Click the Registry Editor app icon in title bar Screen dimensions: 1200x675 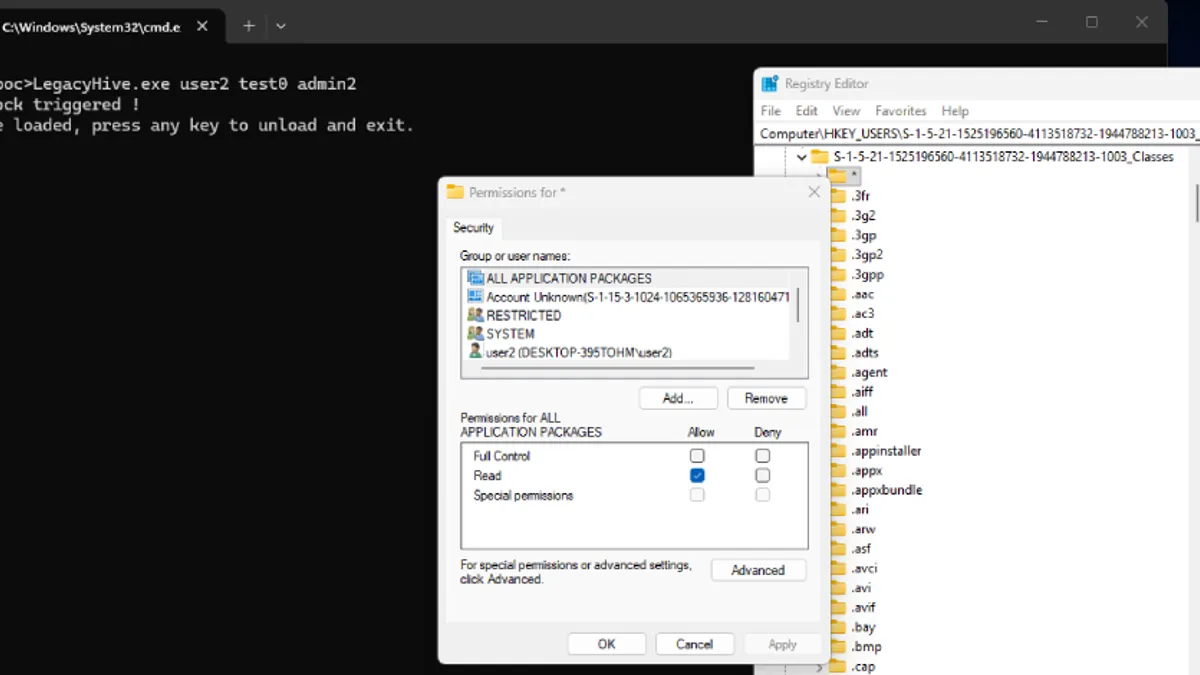(769, 84)
